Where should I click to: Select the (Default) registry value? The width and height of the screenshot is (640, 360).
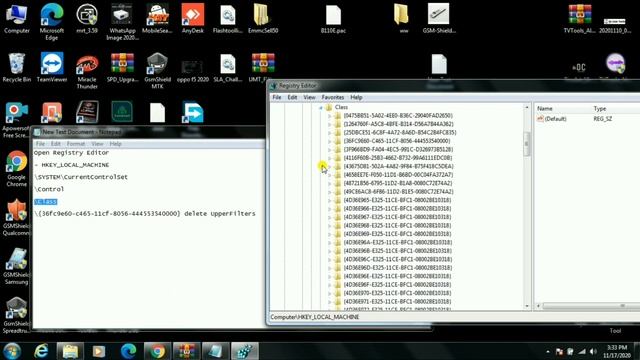click(556, 119)
